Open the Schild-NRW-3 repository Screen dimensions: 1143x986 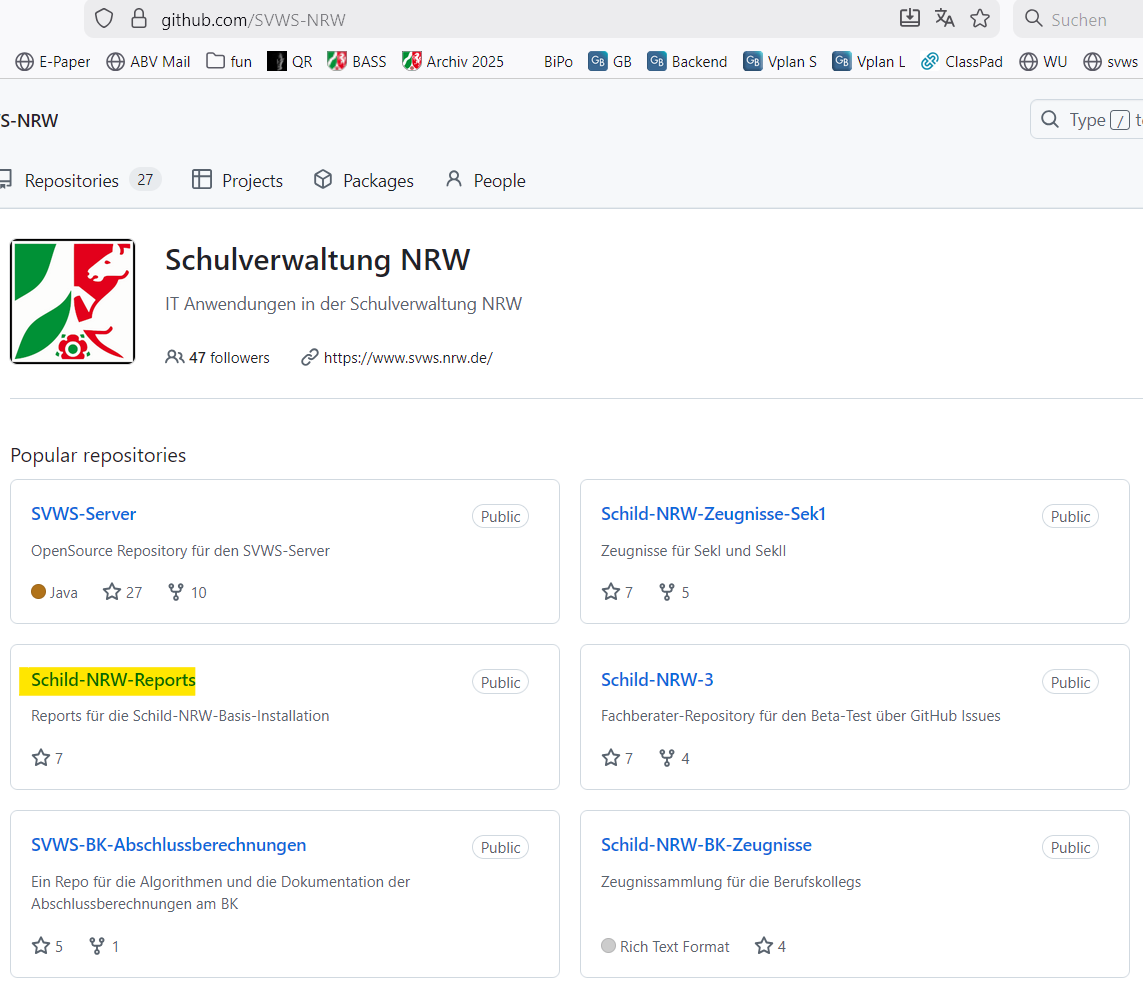click(x=657, y=680)
